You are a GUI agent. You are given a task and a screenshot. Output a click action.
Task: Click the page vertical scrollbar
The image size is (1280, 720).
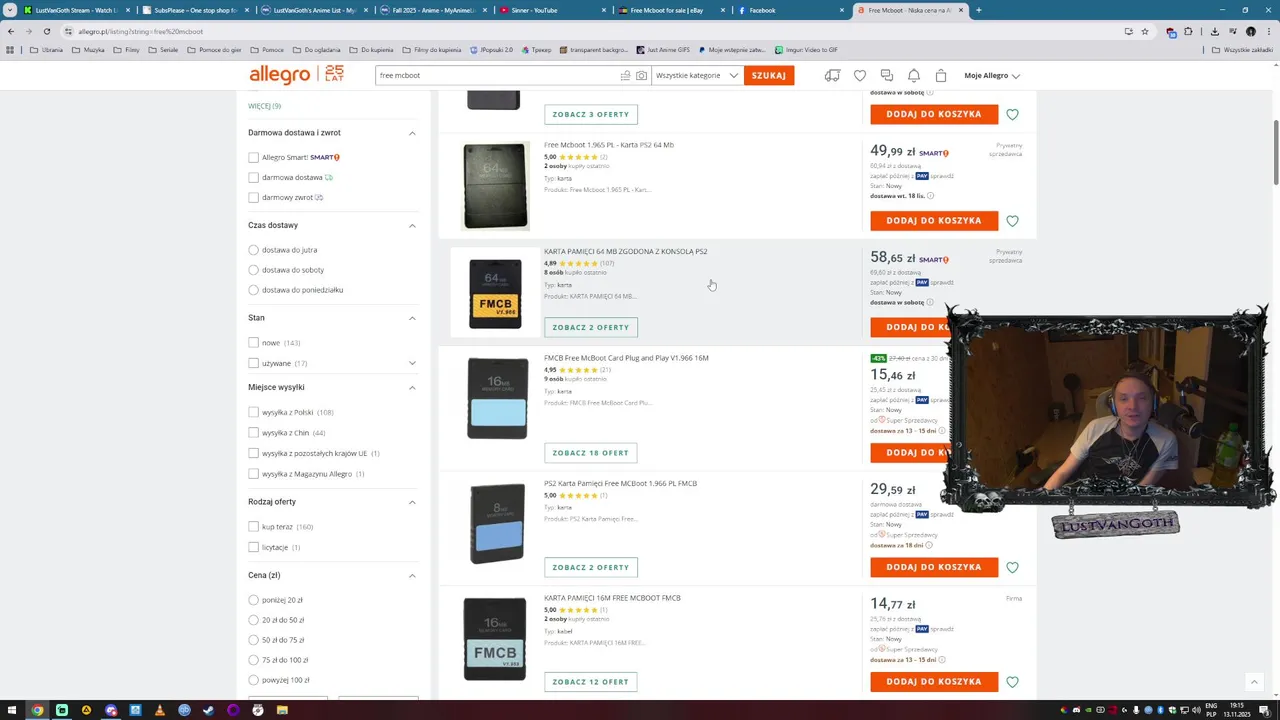tap(1275, 152)
